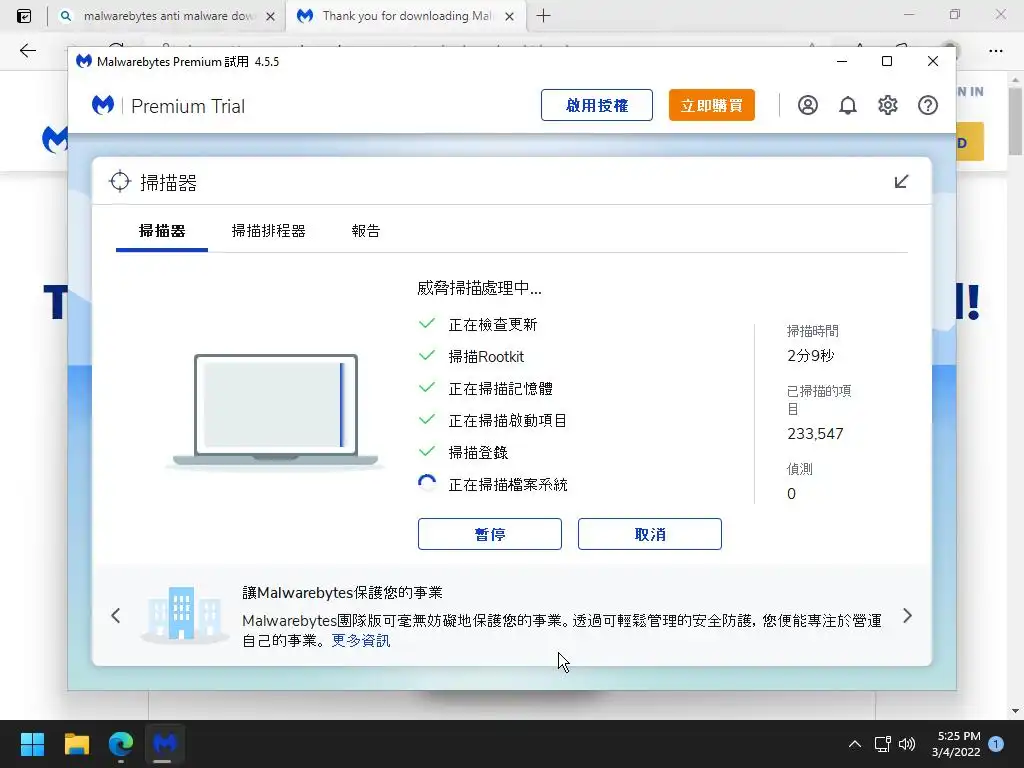The width and height of the screenshot is (1024, 768).
Task: Pause the scan with 暫停
Action: pyautogui.click(x=490, y=534)
